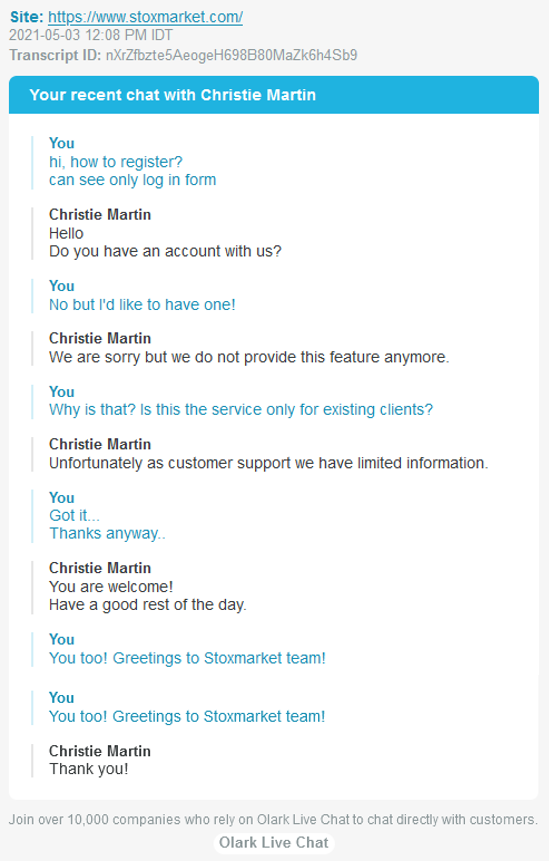Click the 'Got it...' message
Screen dimensions: 549x861
click(x=74, y=516)
